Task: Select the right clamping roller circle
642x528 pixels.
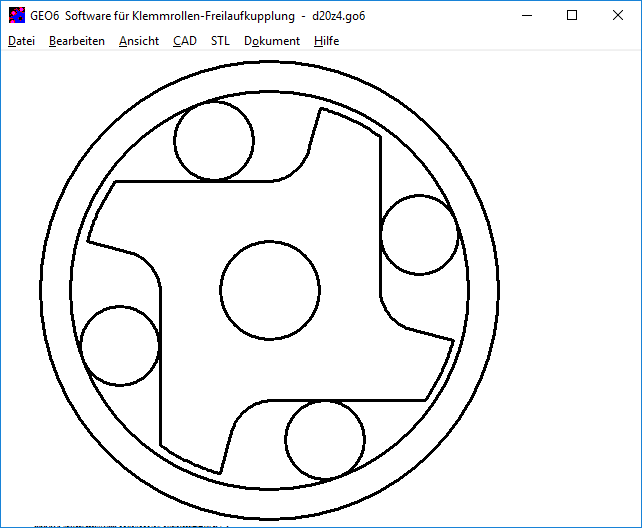Action: coord(420,236)
